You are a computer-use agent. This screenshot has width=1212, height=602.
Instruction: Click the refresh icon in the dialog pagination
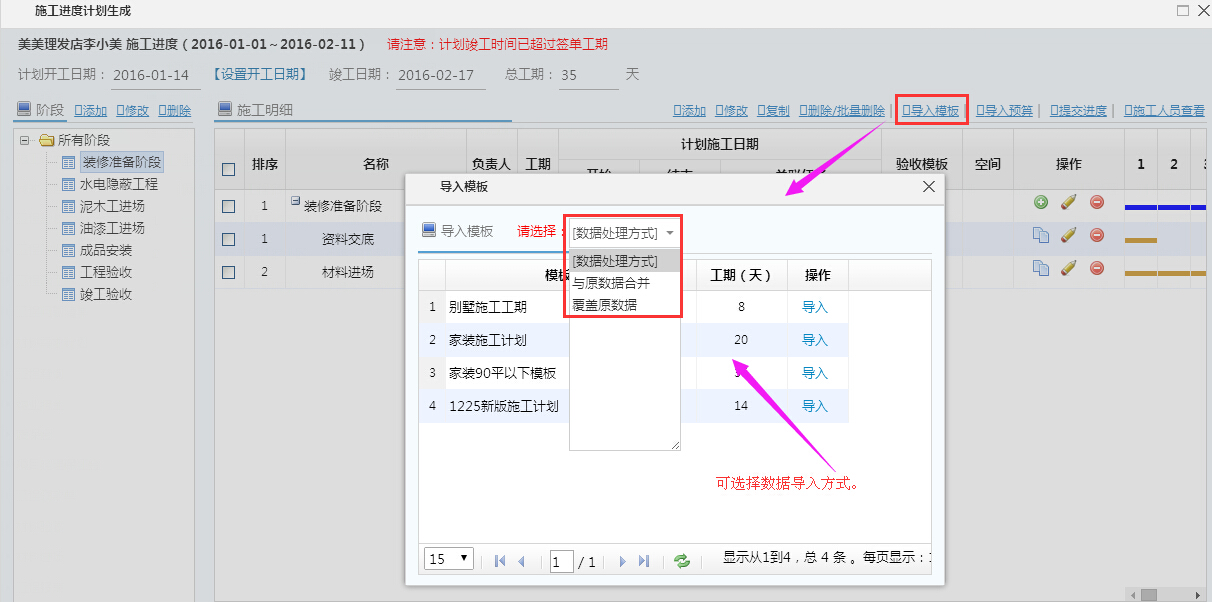pos(683,561)
